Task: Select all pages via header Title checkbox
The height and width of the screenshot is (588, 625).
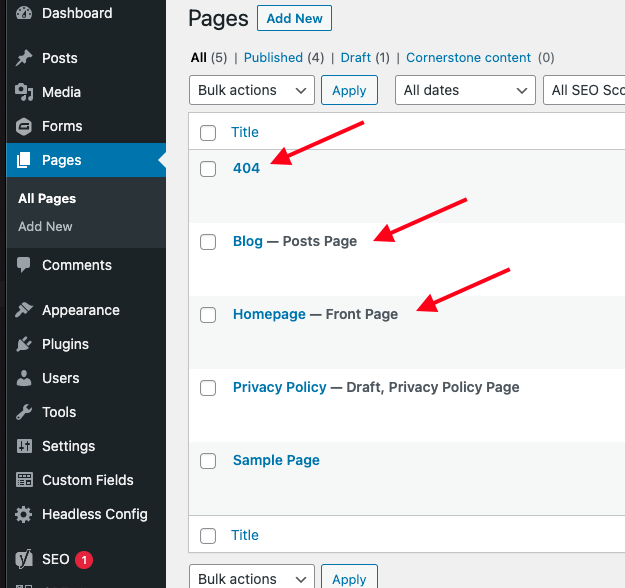Action: [x=208, y=133]
